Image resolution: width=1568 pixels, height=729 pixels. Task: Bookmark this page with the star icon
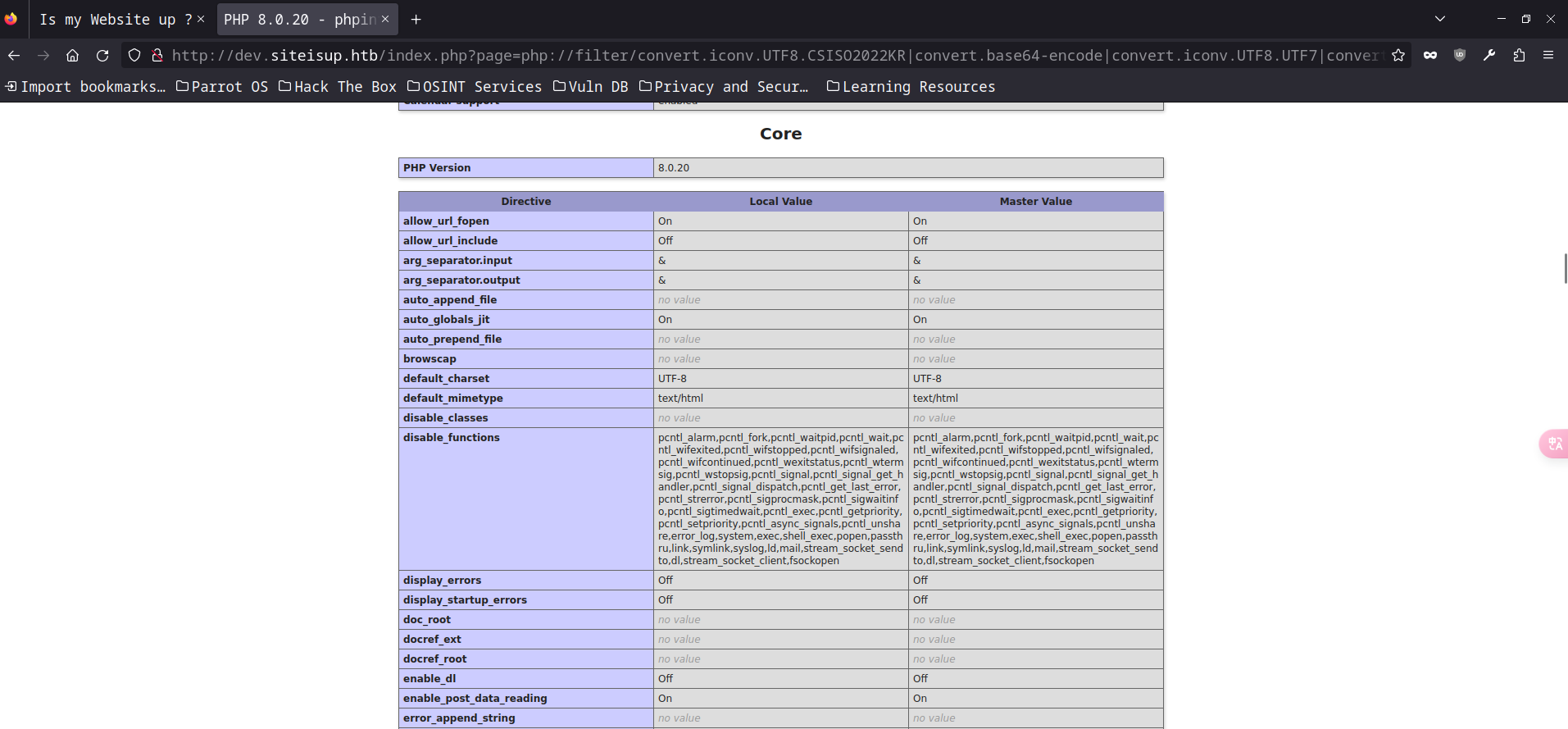tap(1398, 55)
